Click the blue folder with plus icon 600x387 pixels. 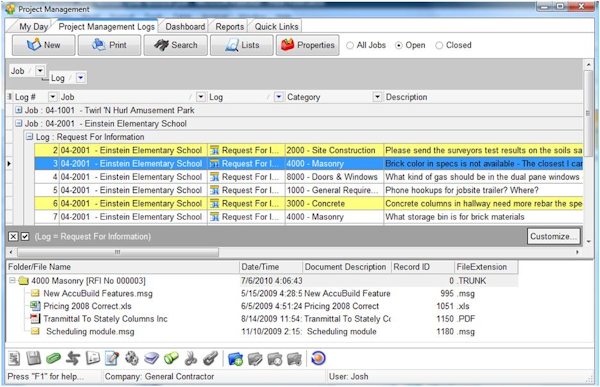(235, 359)
